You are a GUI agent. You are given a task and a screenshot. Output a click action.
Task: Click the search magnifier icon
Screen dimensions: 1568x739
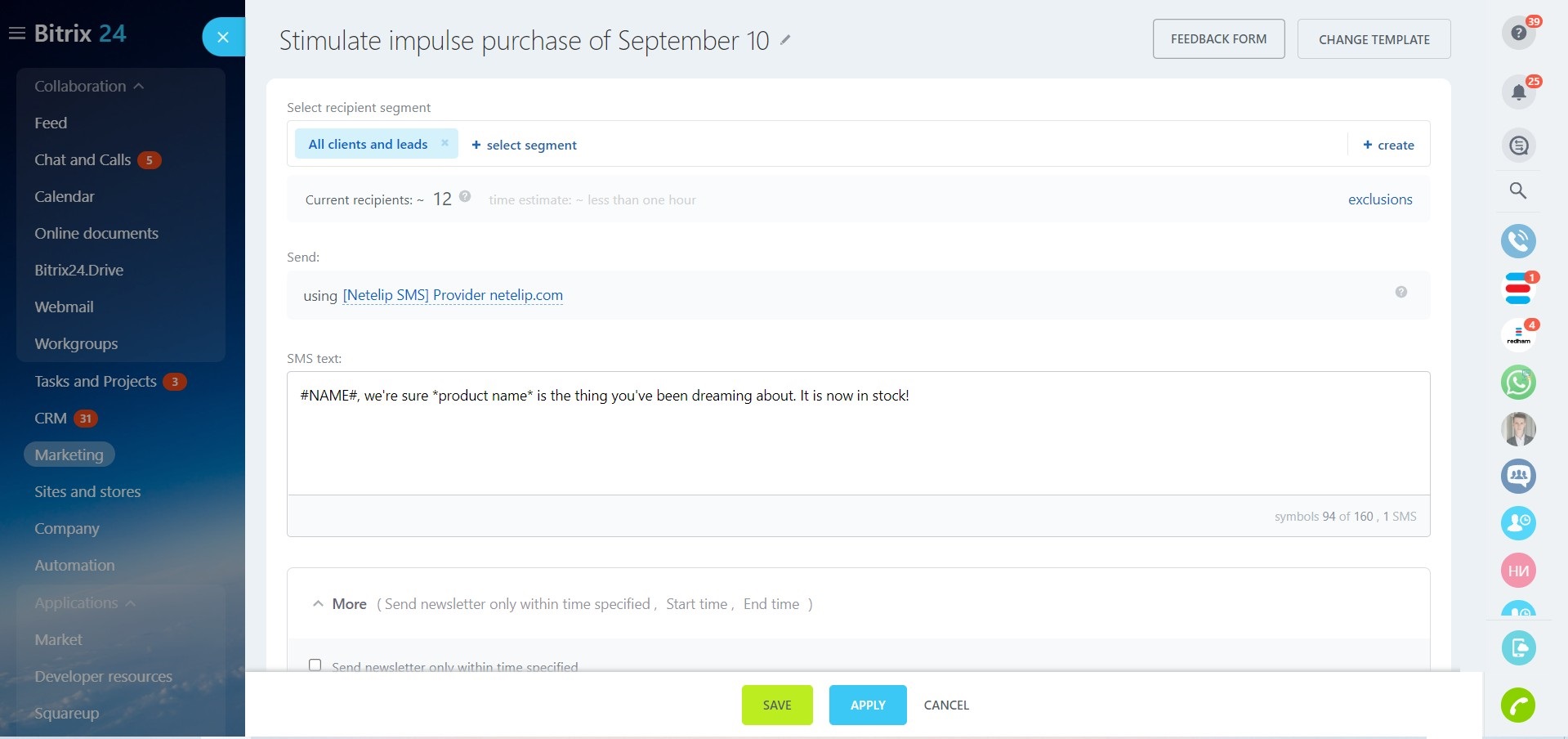pos(1518,190)
